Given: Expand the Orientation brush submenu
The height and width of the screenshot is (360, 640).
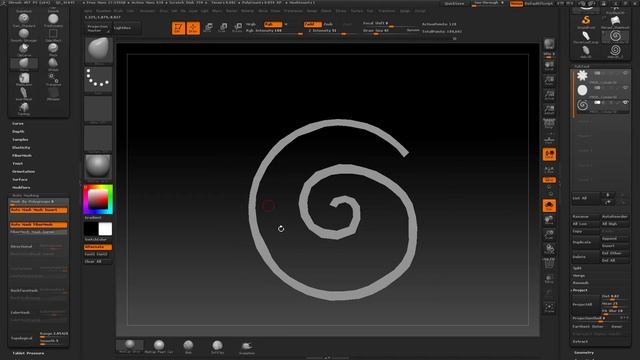Looking at the screenshot, I should pyautogui.click(x=23, y=171).
